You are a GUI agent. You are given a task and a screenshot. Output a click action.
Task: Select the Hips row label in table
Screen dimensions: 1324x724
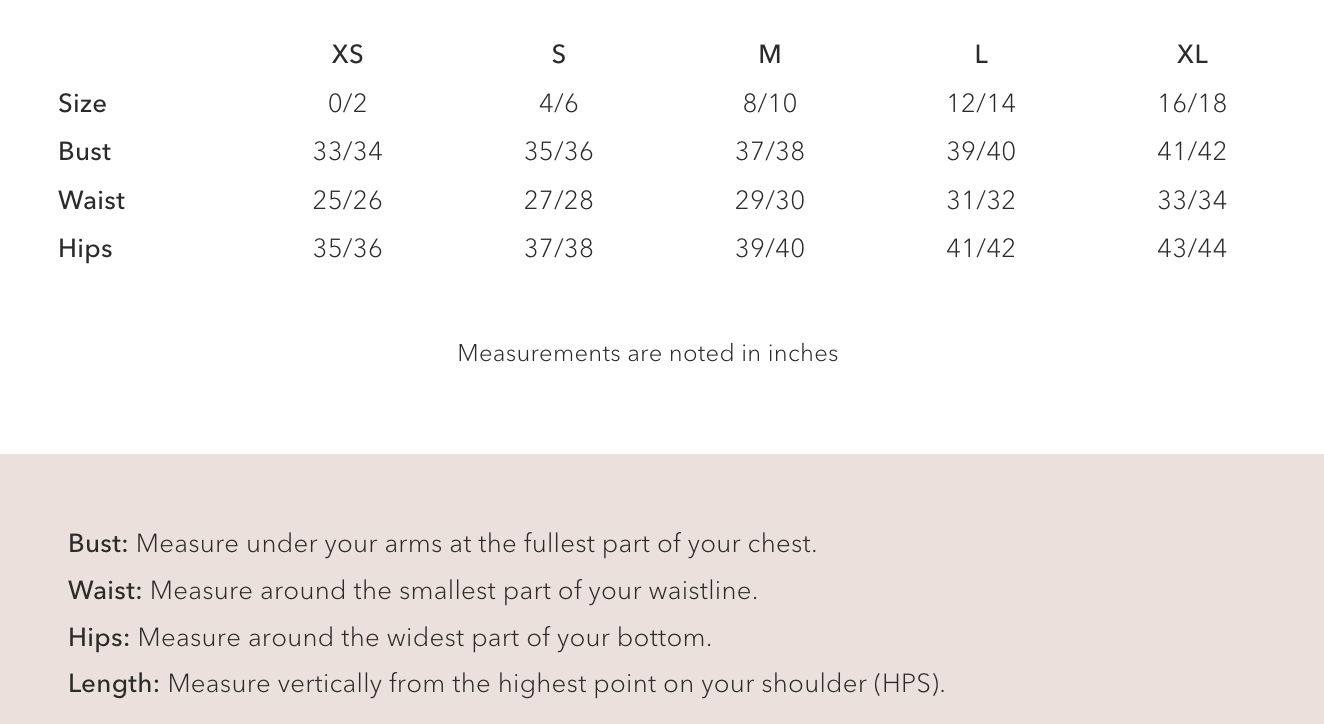click(x=85, y=248)
